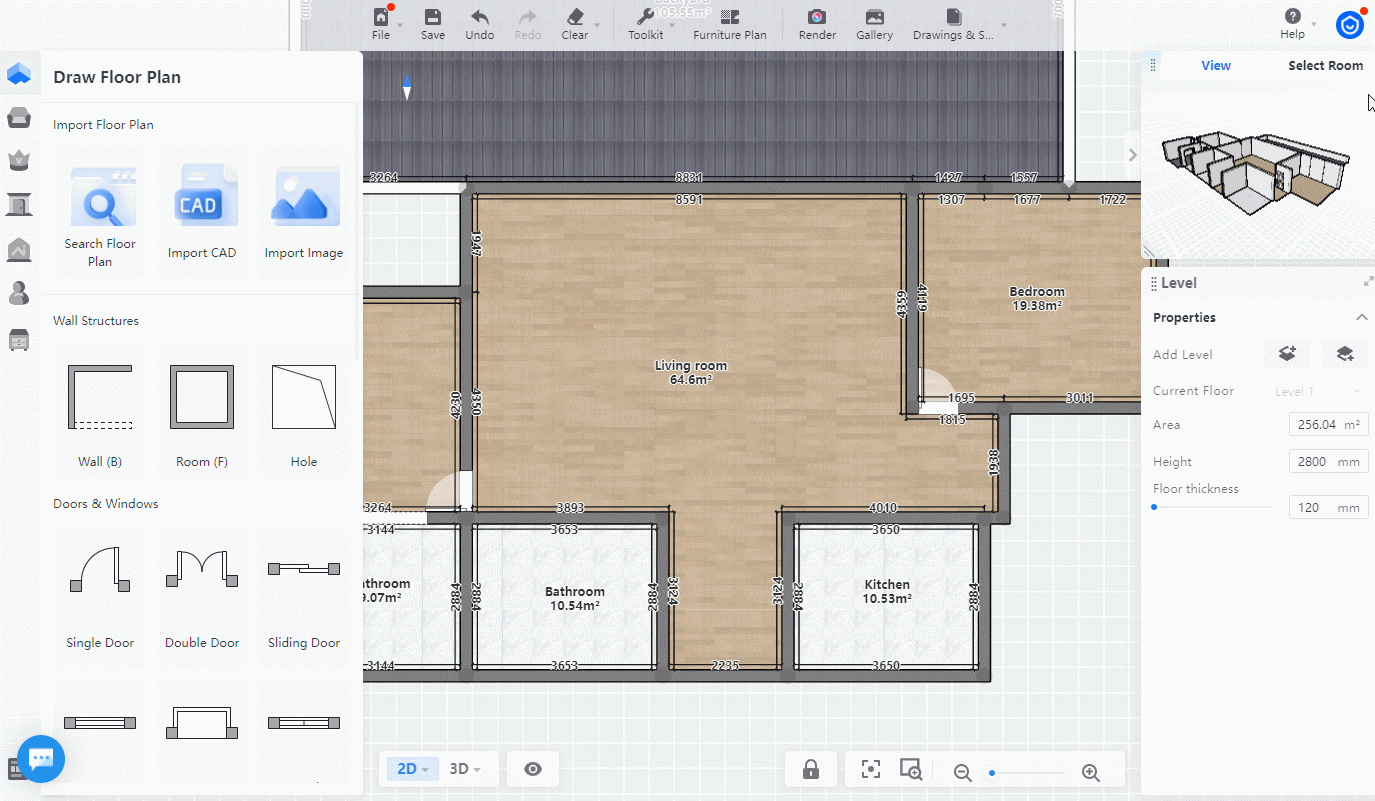This screenshot has height=801, width=1375.
Task: Add a level below
Action: (x=1345, y=353)
